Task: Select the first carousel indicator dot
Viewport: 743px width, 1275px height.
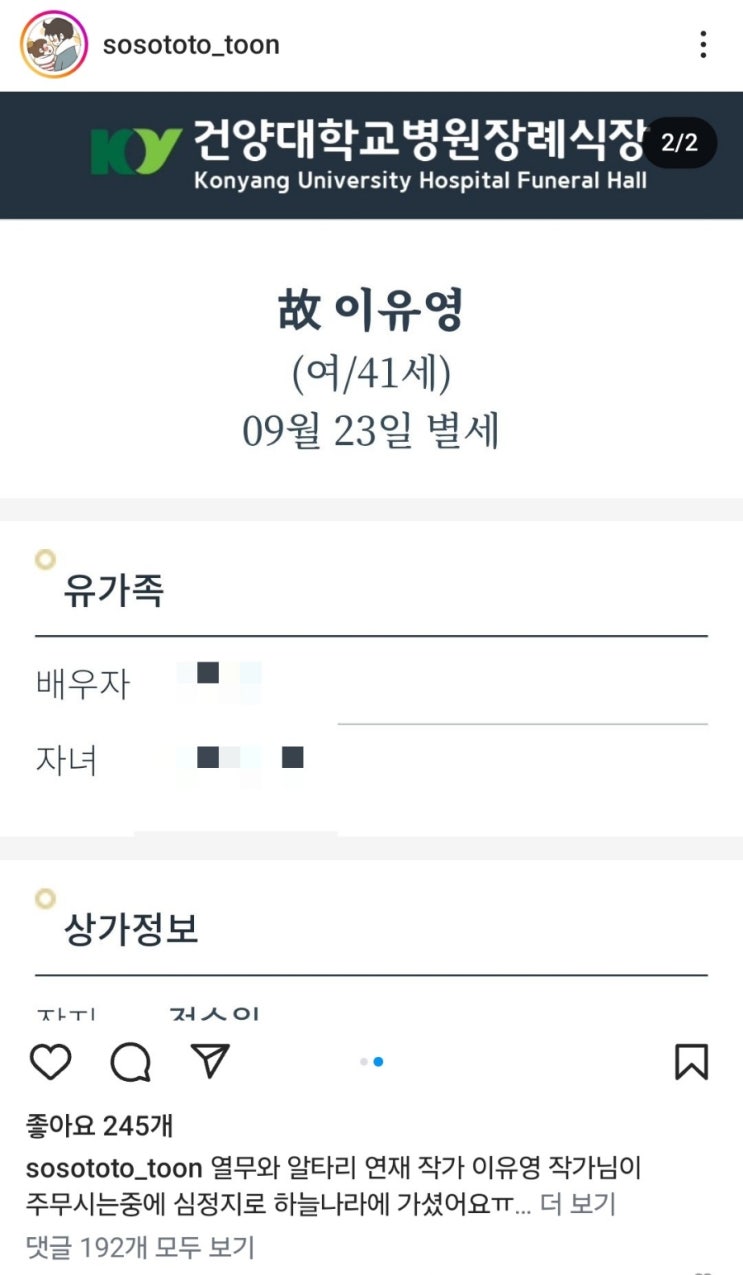Action: tap(364, 1062)
